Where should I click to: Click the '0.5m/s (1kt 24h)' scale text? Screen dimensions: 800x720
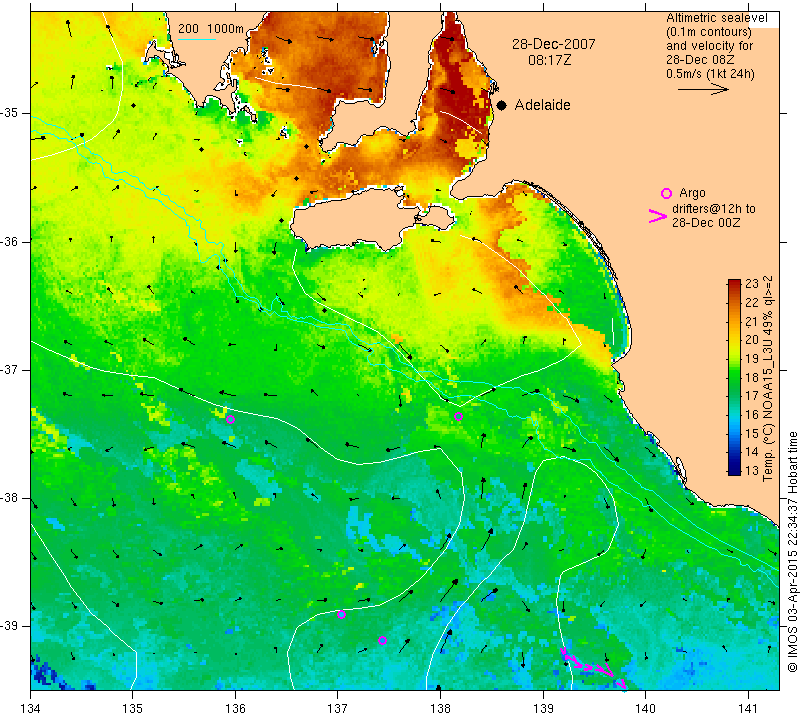[710, 74]
